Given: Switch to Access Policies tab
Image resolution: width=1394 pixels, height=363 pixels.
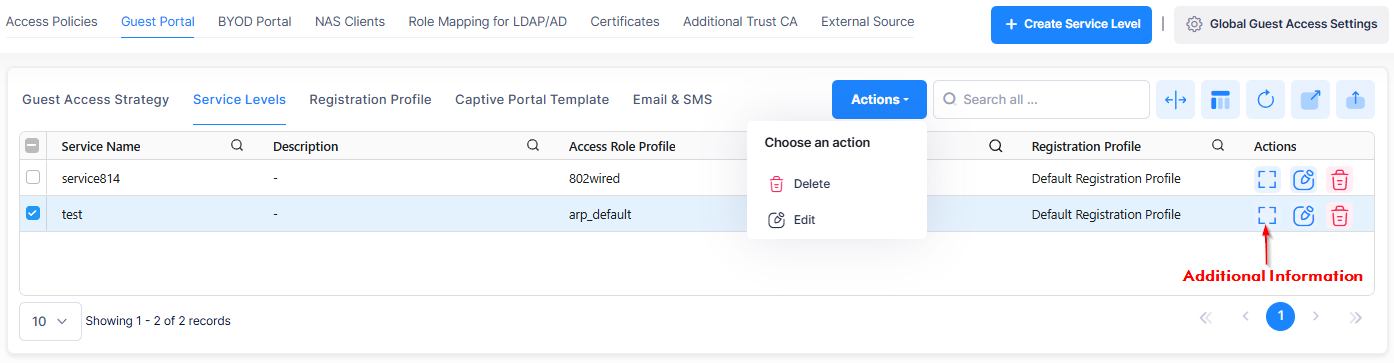Looking at the screenshot, I should [x=52, y=21].
